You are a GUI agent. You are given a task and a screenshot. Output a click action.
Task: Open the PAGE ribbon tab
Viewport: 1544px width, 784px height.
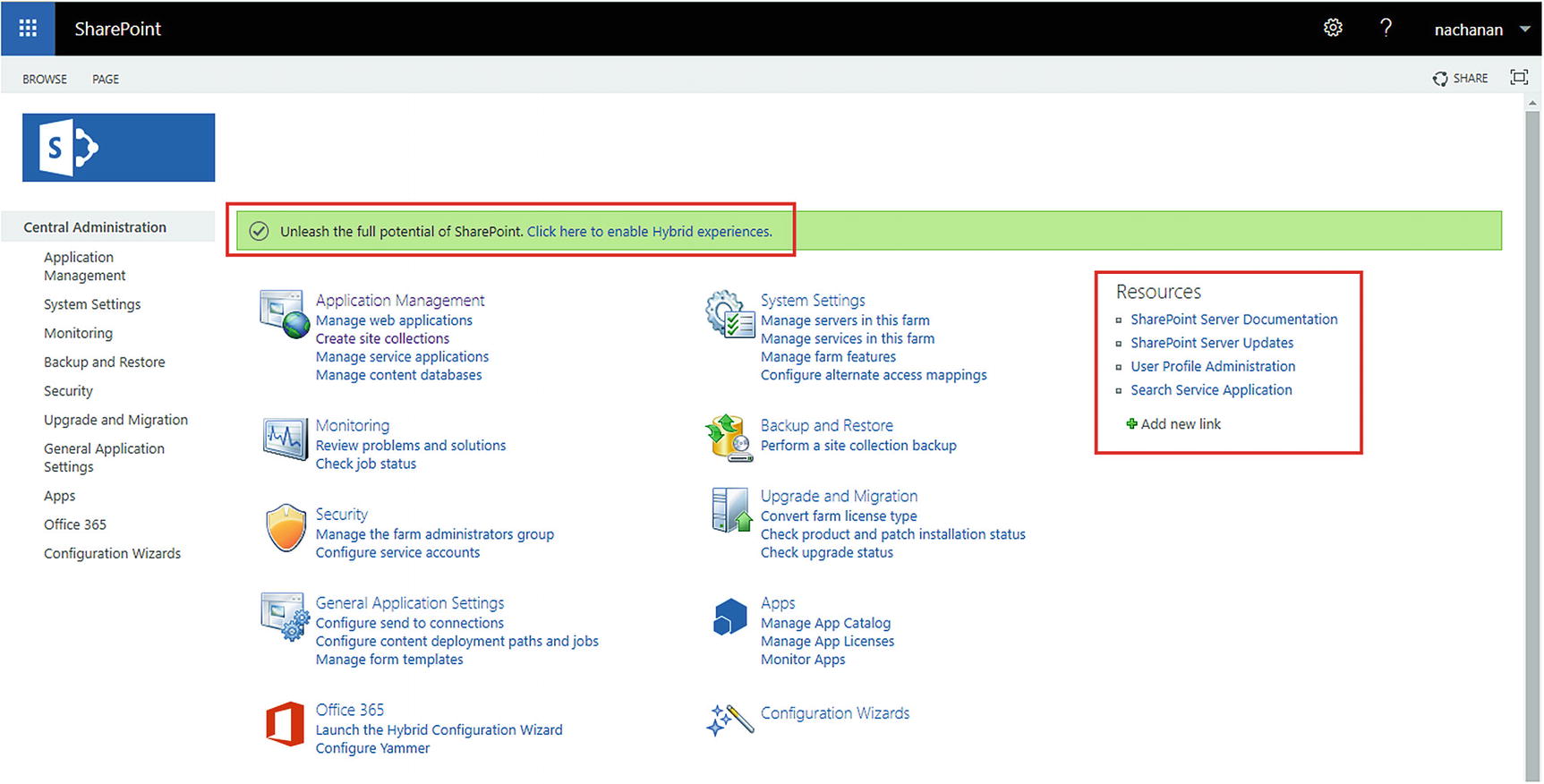pyautogui.click(x=106, y=79)
